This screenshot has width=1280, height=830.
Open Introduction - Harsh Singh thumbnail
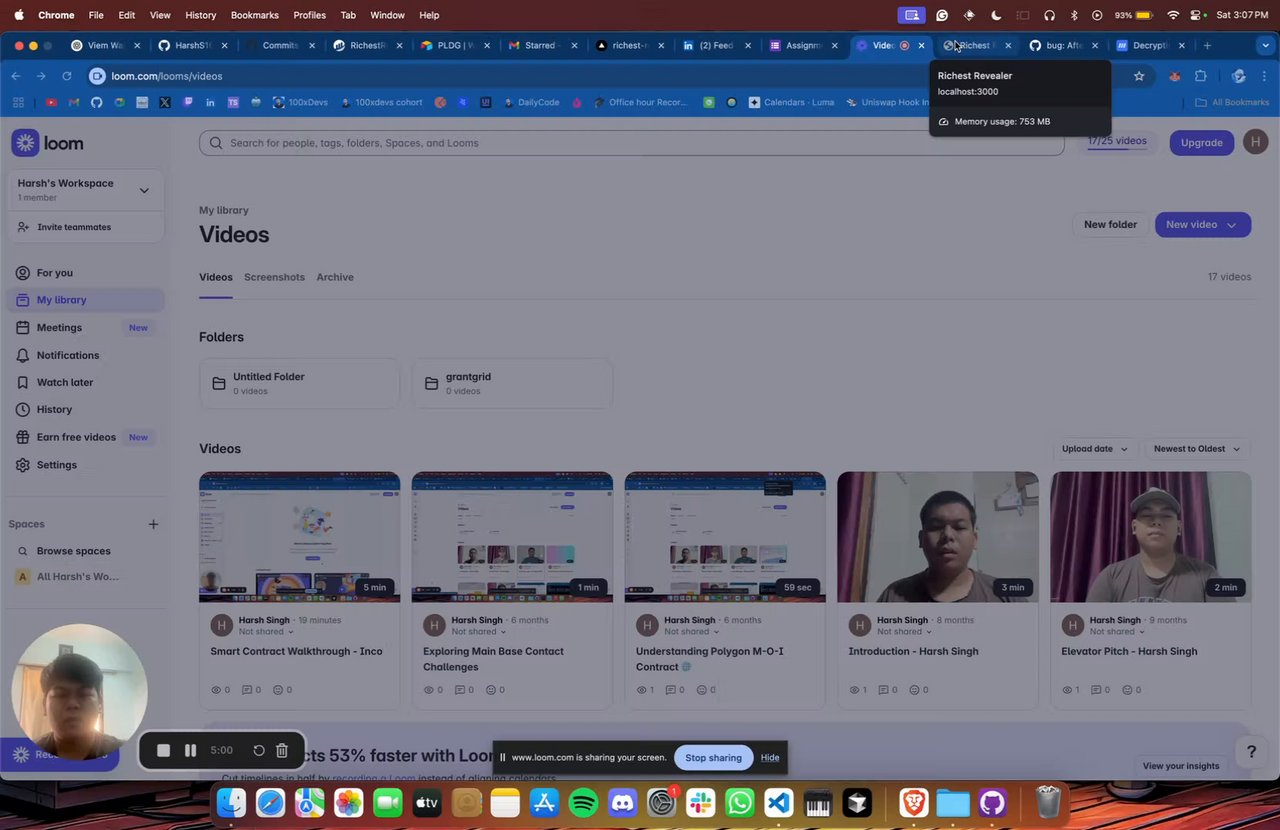pos(937,537)
